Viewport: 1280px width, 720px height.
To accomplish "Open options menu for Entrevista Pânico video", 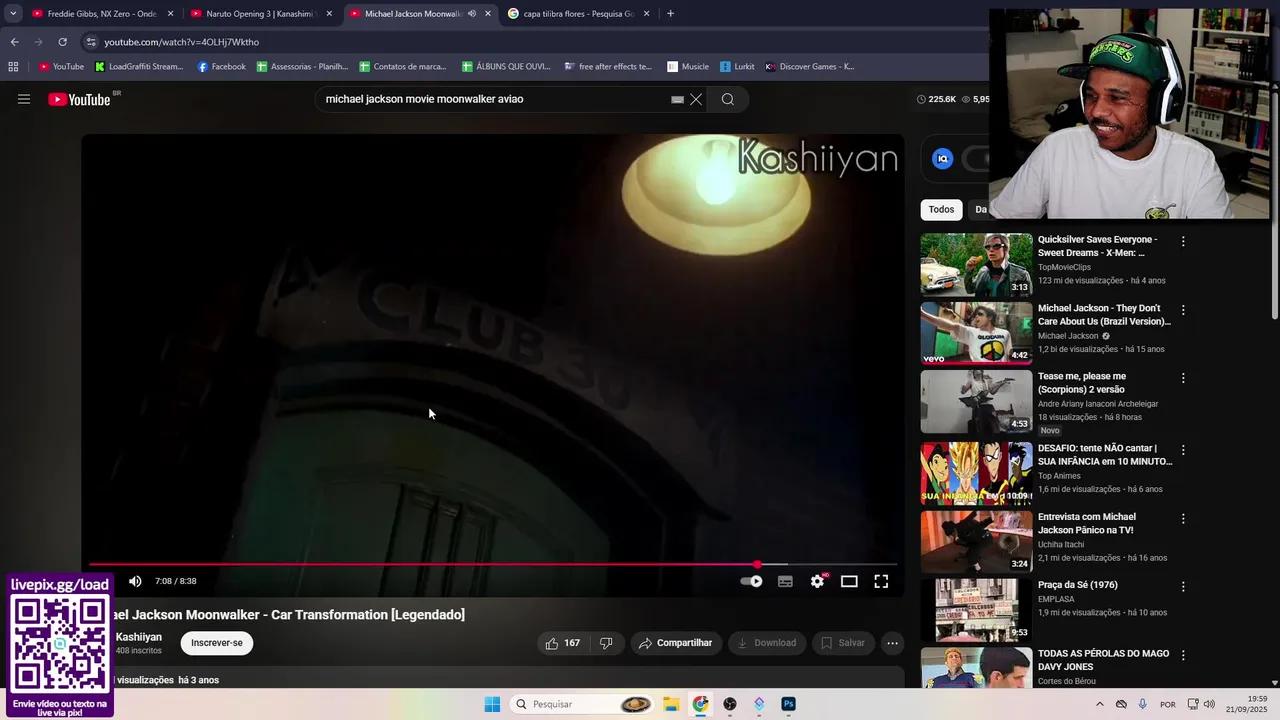I will [1183, 518].
